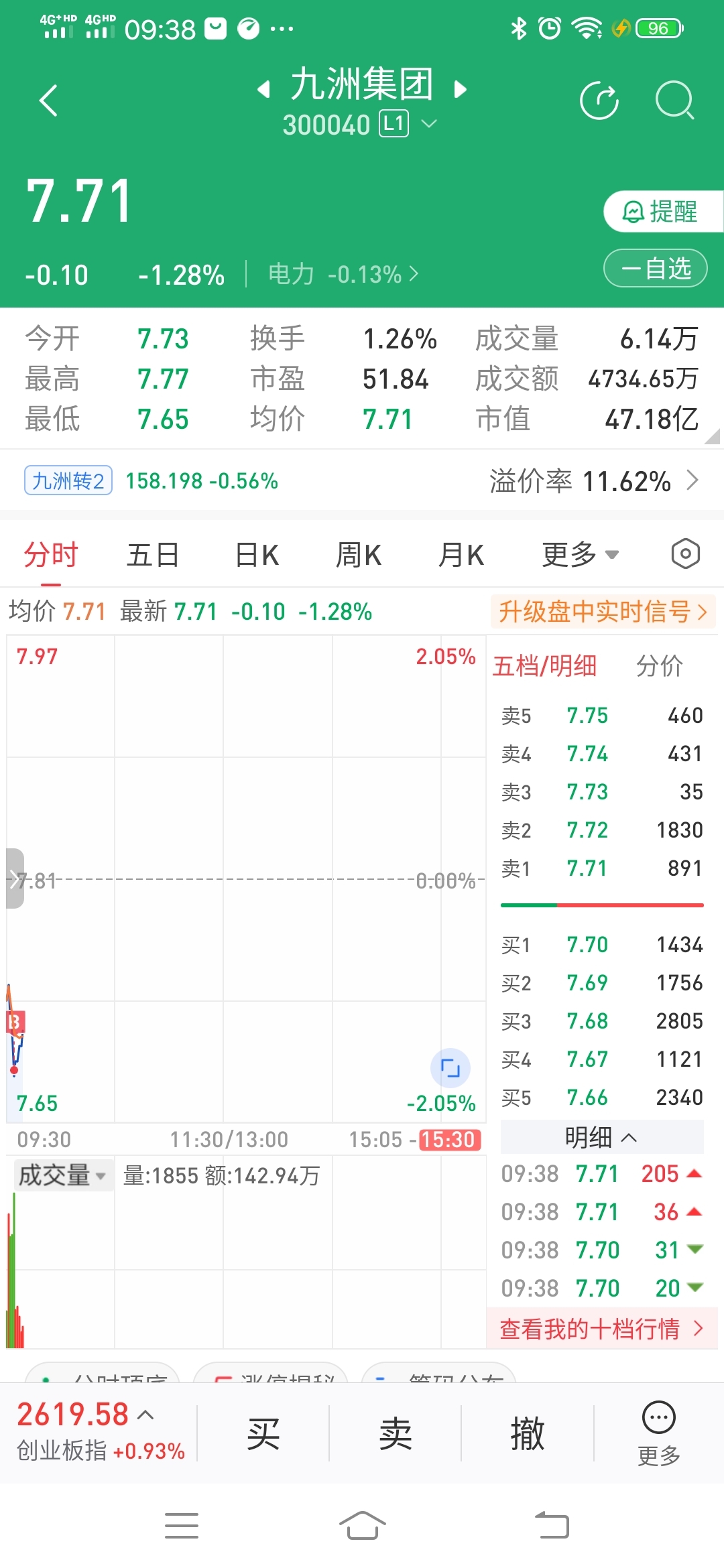Tap the 市值 47.18亿 value
Image resolution: width=724 pixels, height=1568 pixels.
[x=652, y=419]
